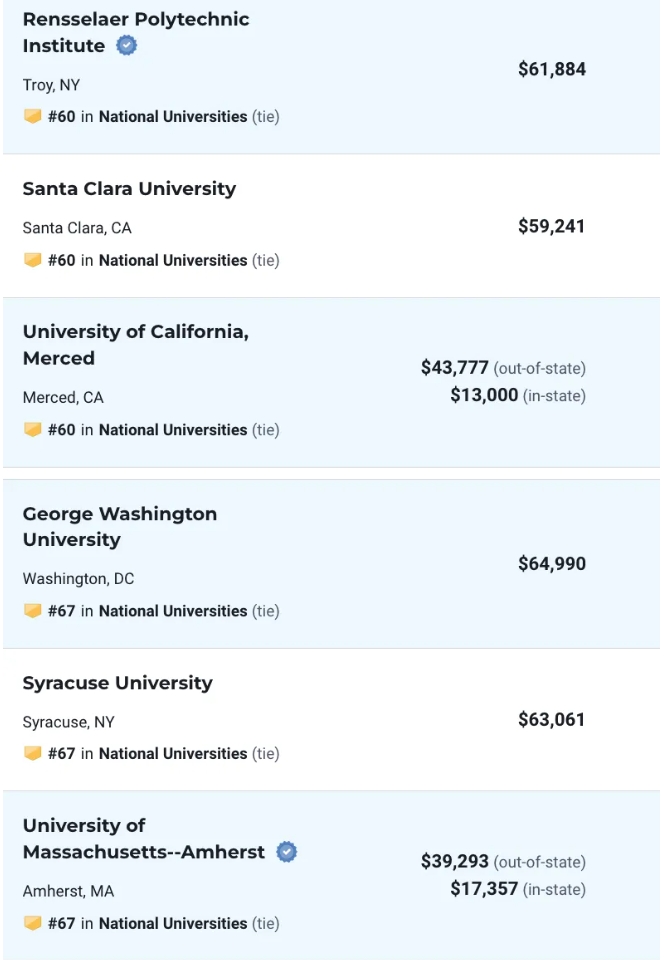Click verified badge beside Massachusetts--Amherst
This screenshot has height=960, width=664.
(x=287, y=852)
